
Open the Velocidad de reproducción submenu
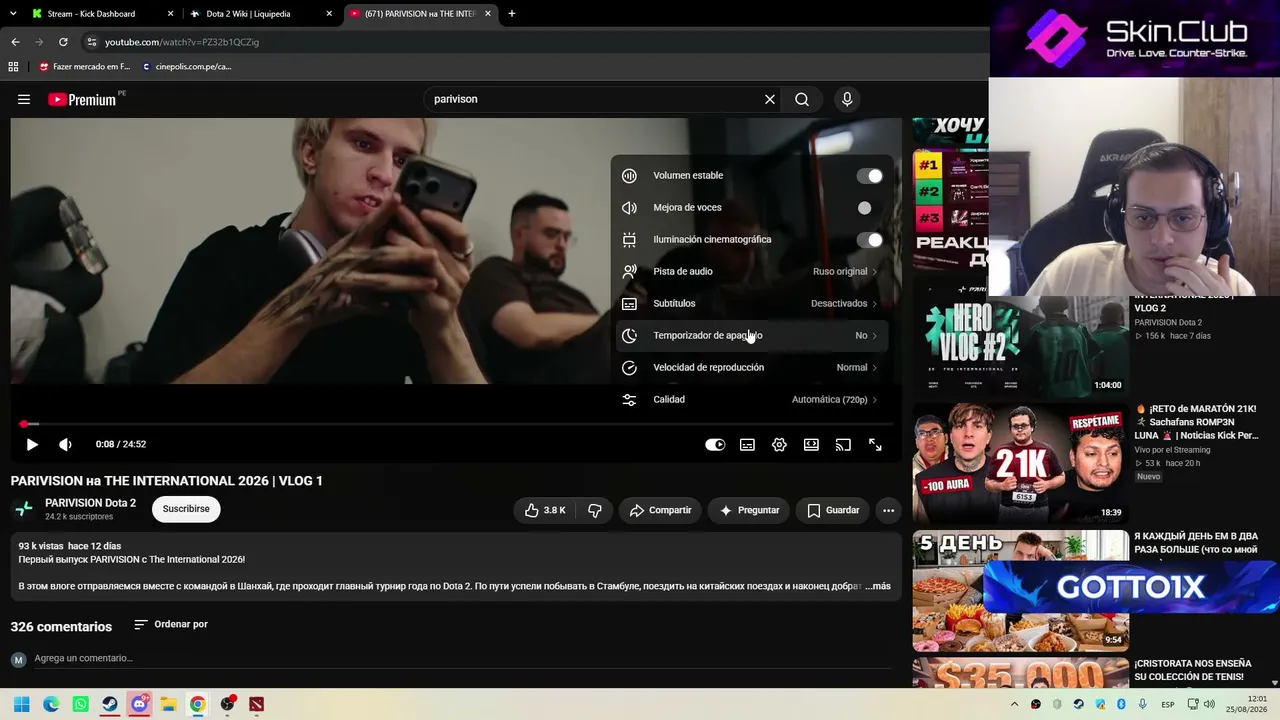(752, 367)
